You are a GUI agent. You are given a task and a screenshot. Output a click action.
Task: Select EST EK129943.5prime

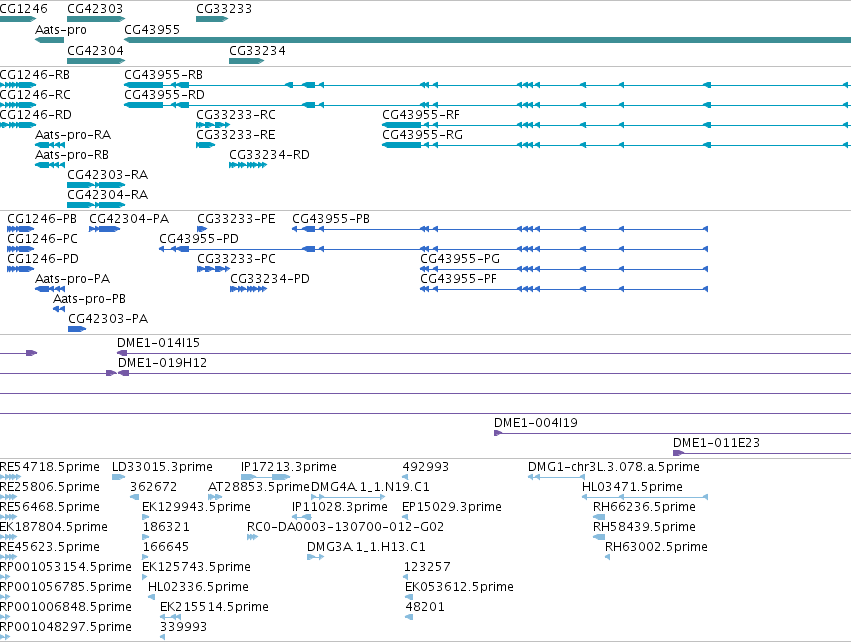196,507
